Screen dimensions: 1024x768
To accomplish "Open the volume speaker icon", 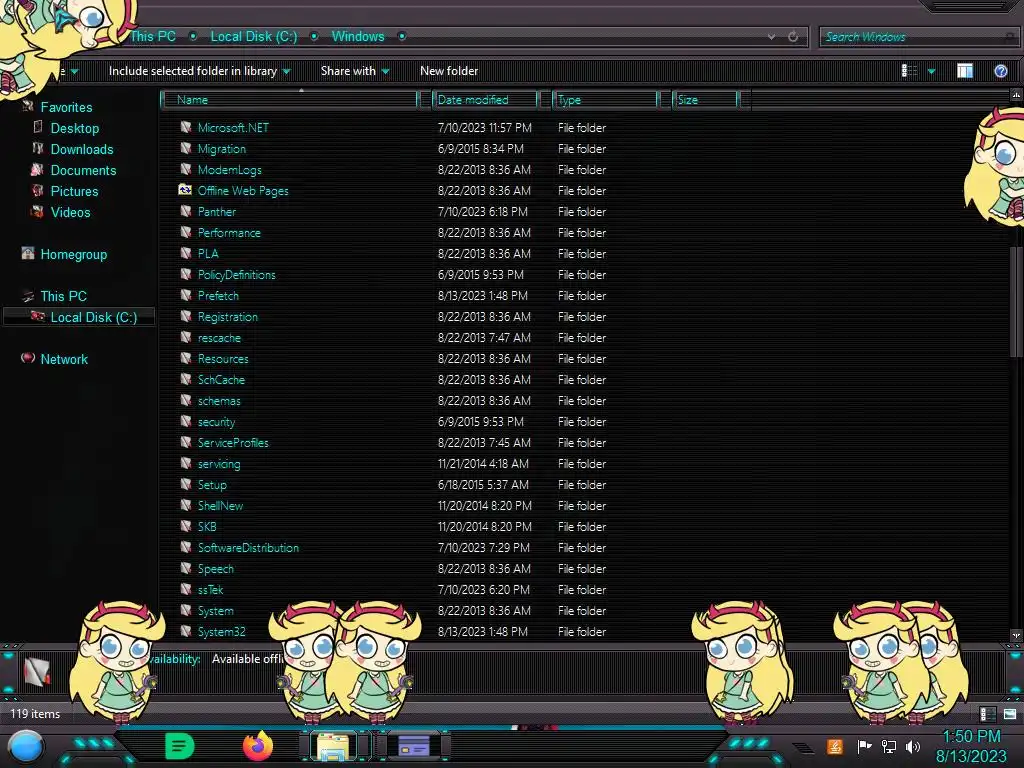I will [913, 746].
